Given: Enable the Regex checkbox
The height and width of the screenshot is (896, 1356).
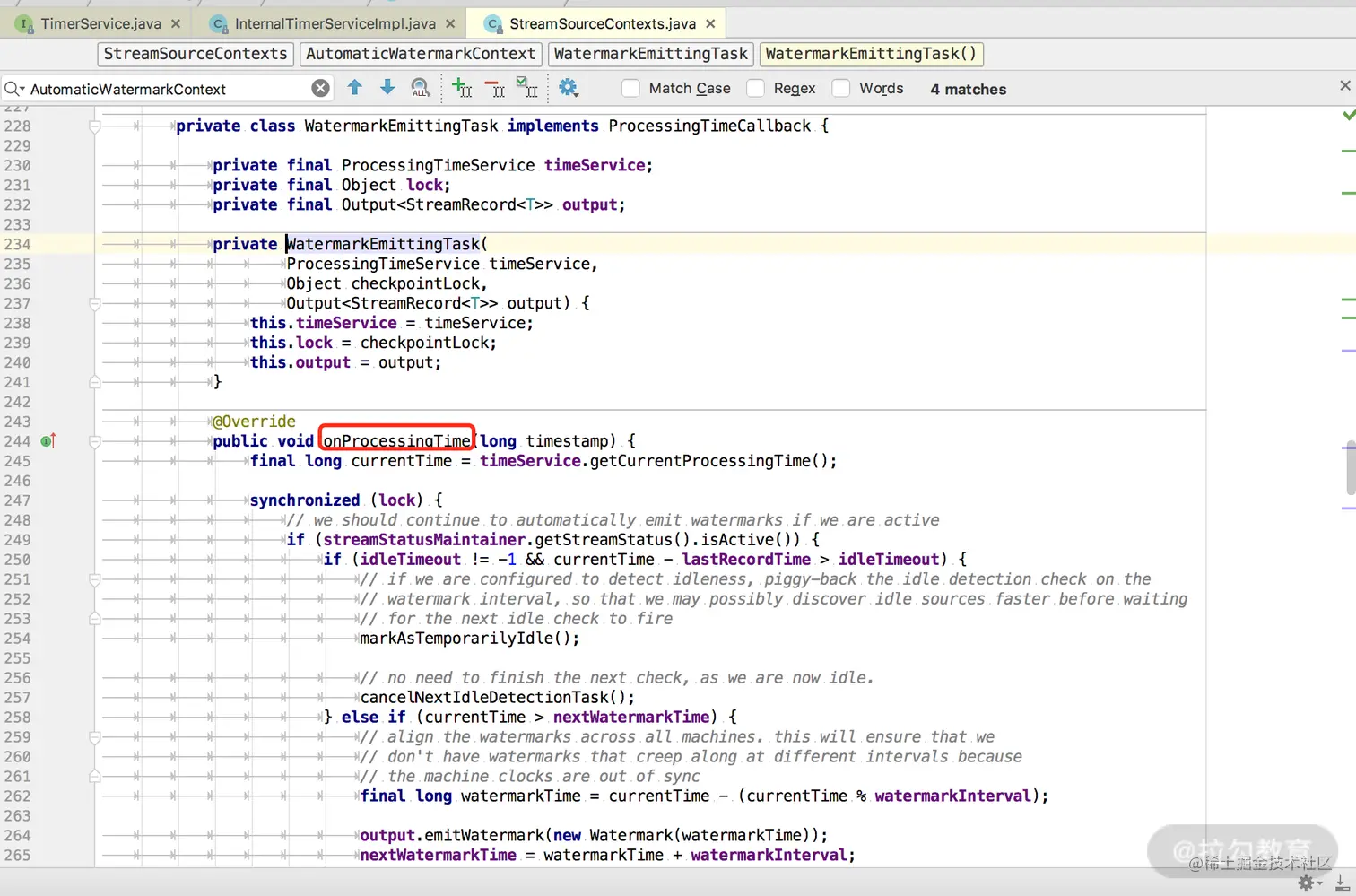Looking at the screenshot, I should [x=756, y=88].
